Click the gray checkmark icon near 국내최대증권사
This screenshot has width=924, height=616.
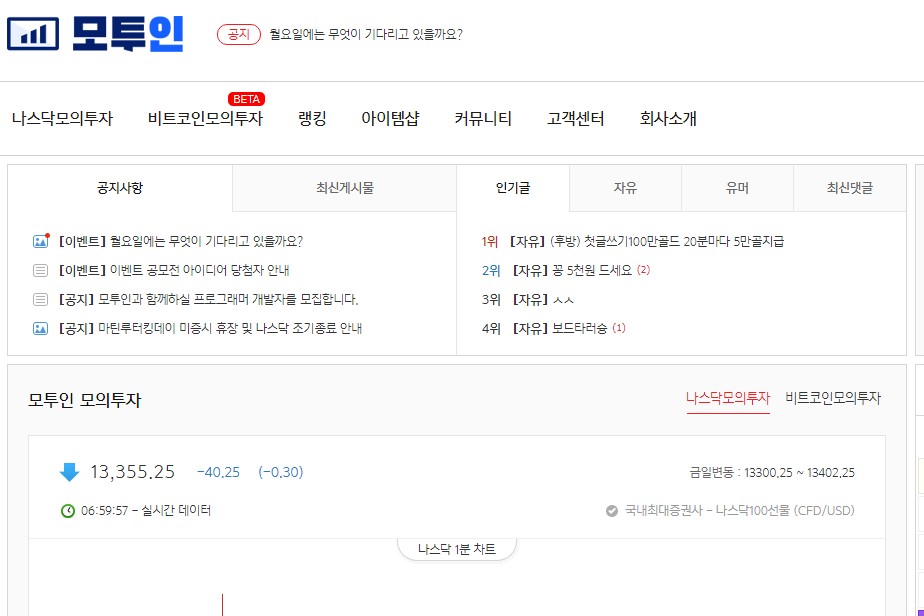(612, 510)
